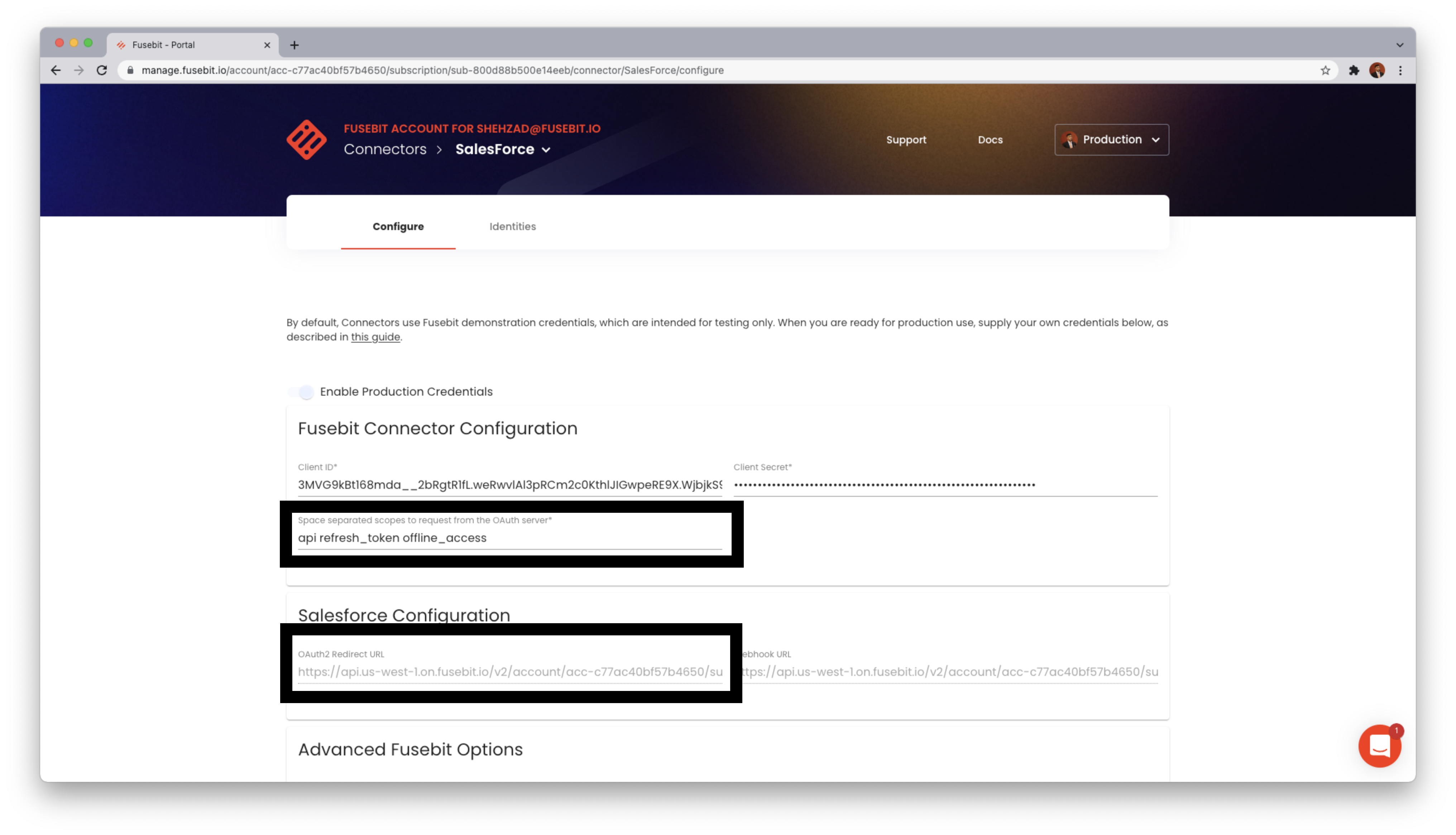This screenshot has width=1456, height=835.
Task: Open 'this guide' link
Action: click(375, 337)
